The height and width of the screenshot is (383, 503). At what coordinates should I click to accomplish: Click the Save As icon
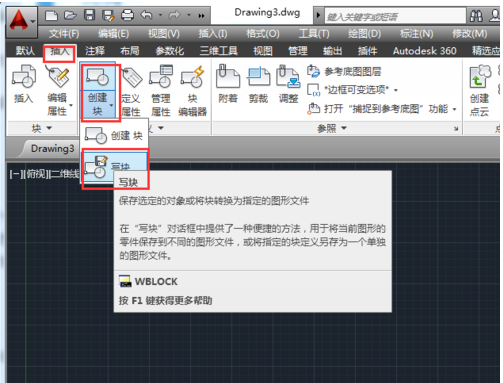(108, 15)
